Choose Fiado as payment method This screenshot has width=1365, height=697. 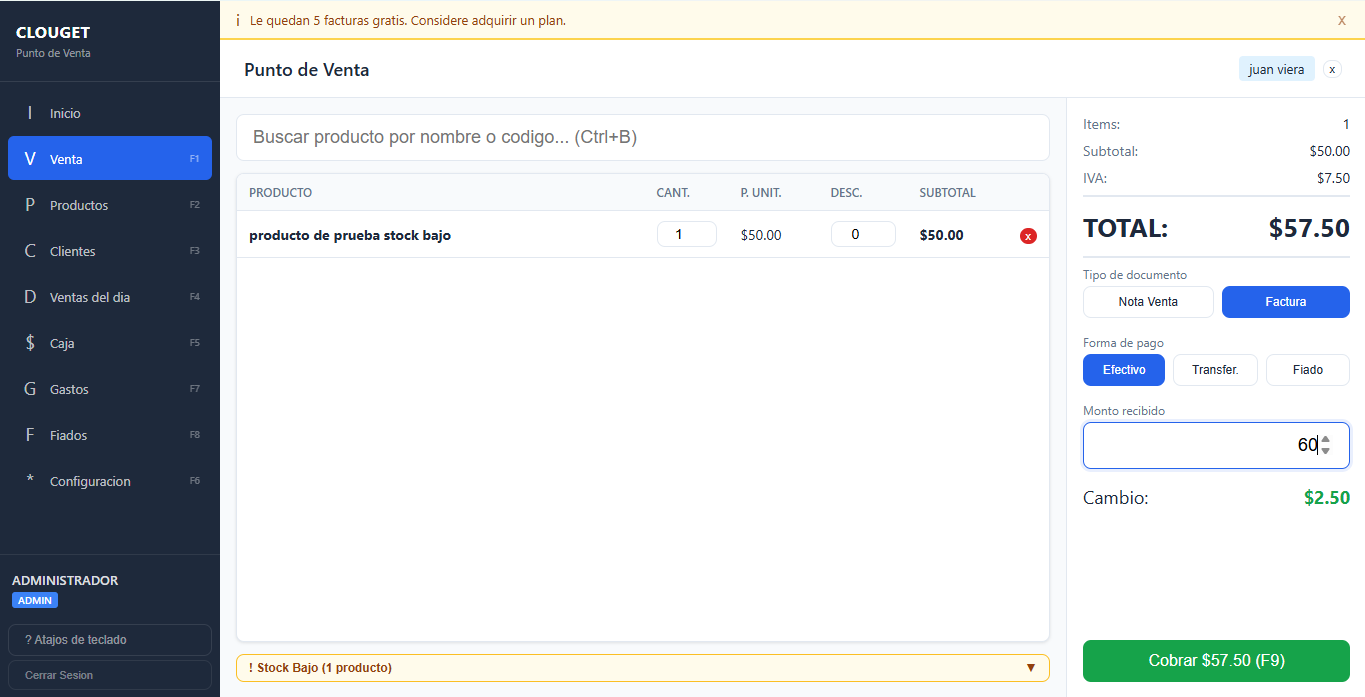(1307, 370)
